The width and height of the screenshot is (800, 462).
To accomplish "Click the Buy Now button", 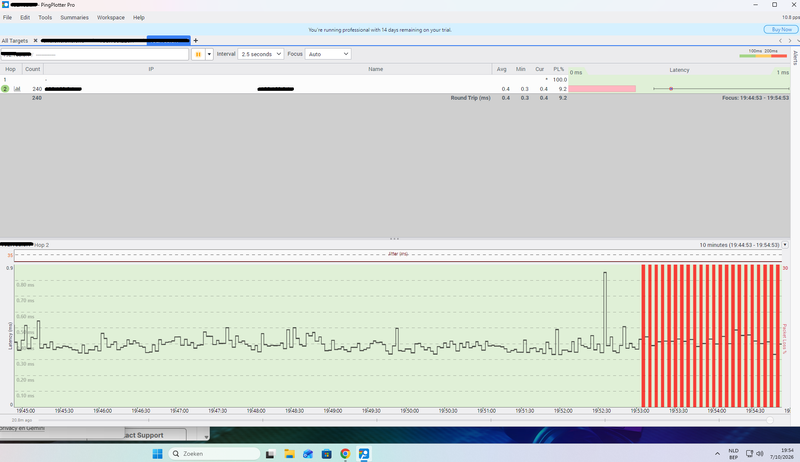I will (781, 30).
